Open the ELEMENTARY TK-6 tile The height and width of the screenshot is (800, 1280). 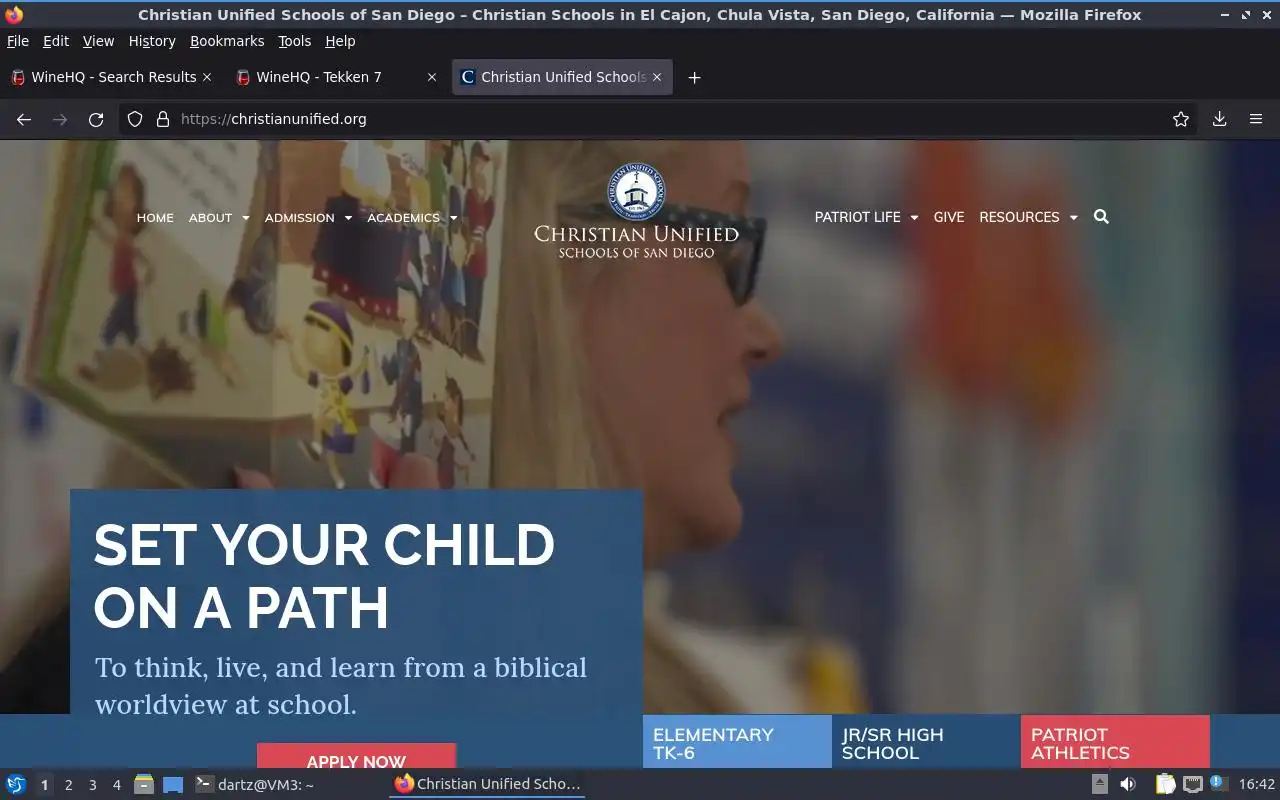[737, 742]
